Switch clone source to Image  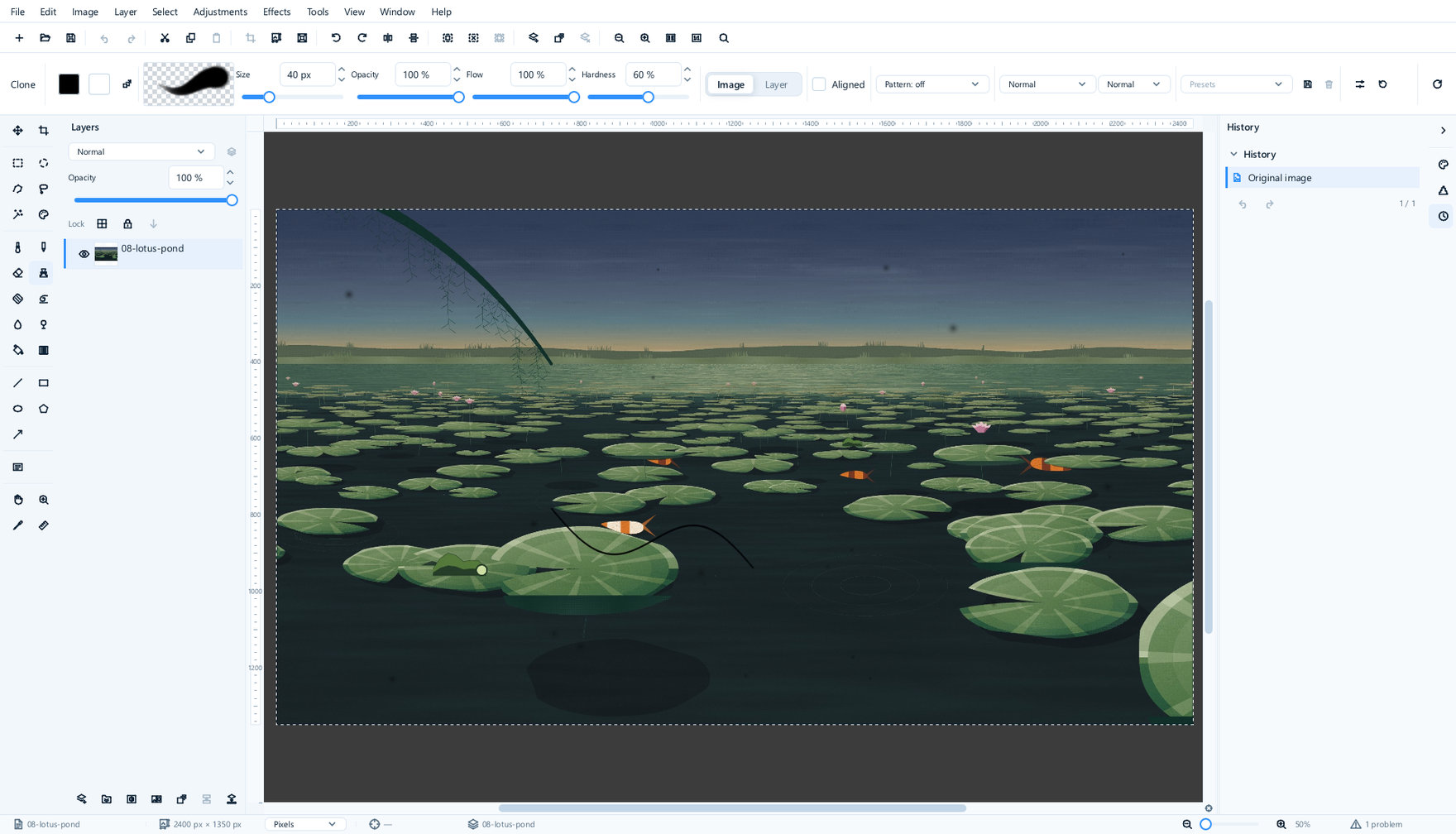(x=730, y=84)
